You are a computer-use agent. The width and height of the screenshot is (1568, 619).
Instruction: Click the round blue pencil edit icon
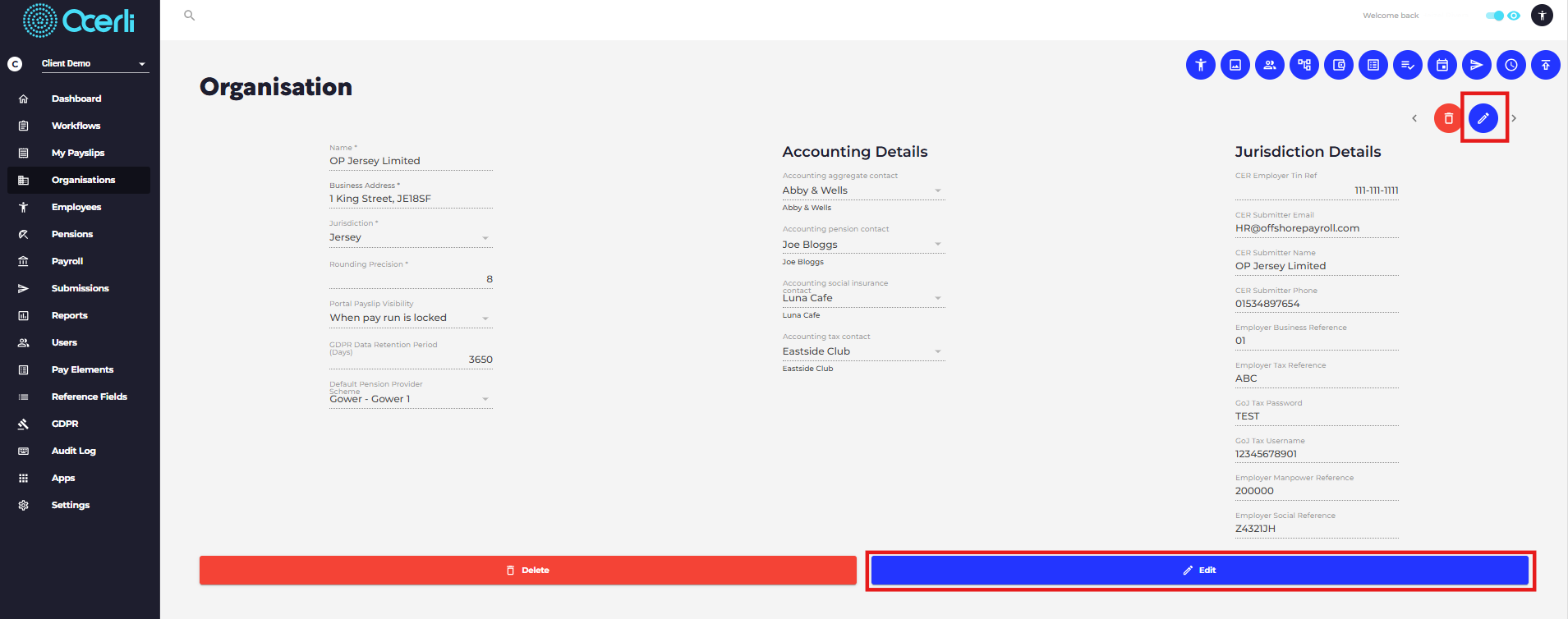tap(1483, 118)
